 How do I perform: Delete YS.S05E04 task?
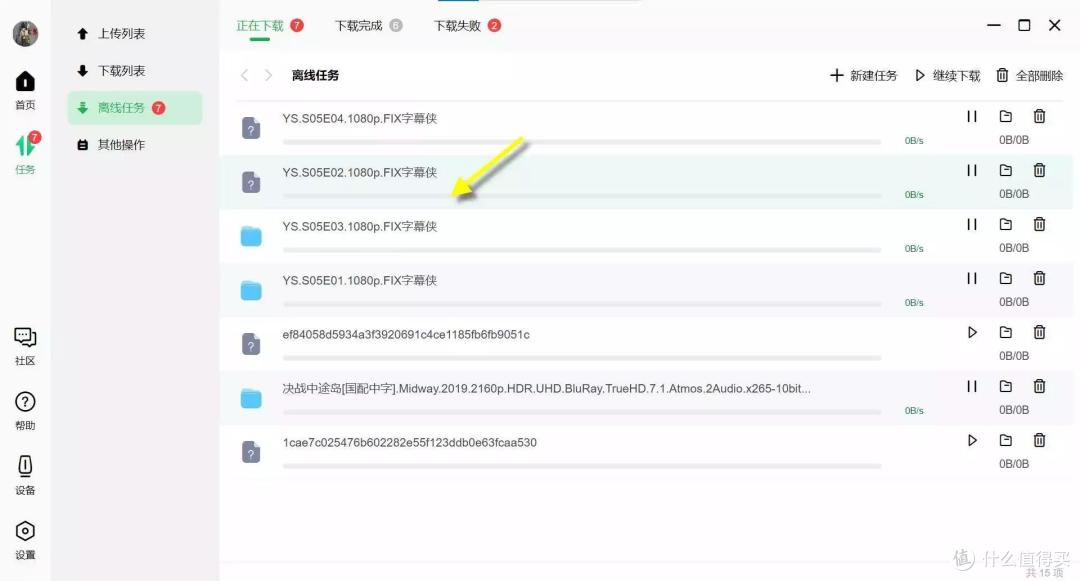tap(1039, 116)
